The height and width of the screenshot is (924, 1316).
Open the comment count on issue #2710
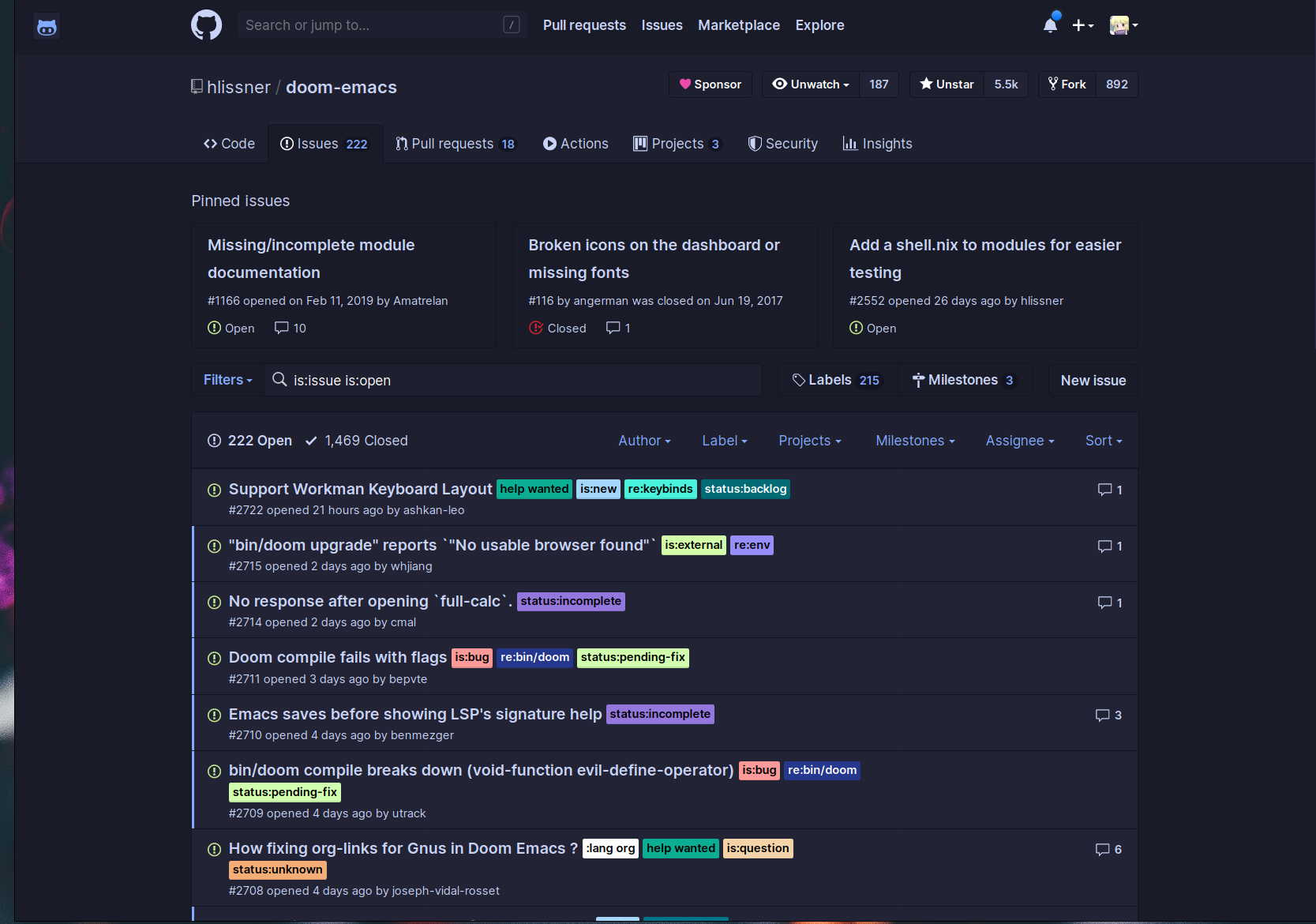(x=1108, y=715)
